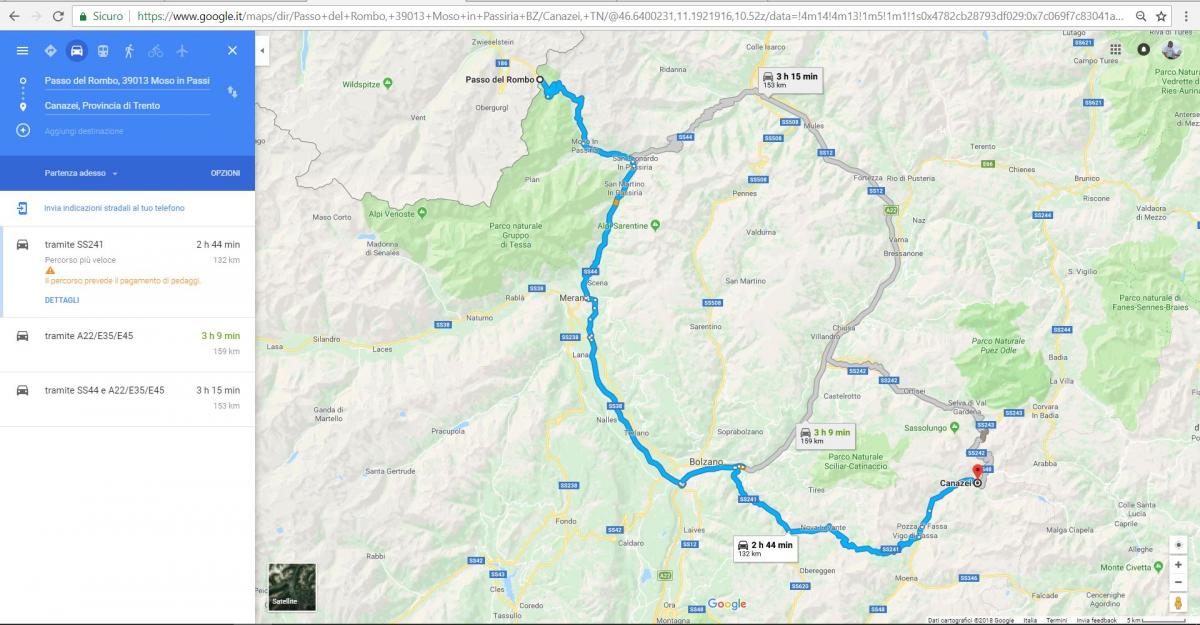The width and height of the screenshot is (1200, 625).
Task: Open the Partenza adesso dropdown
Action: (x=80, y=173)
